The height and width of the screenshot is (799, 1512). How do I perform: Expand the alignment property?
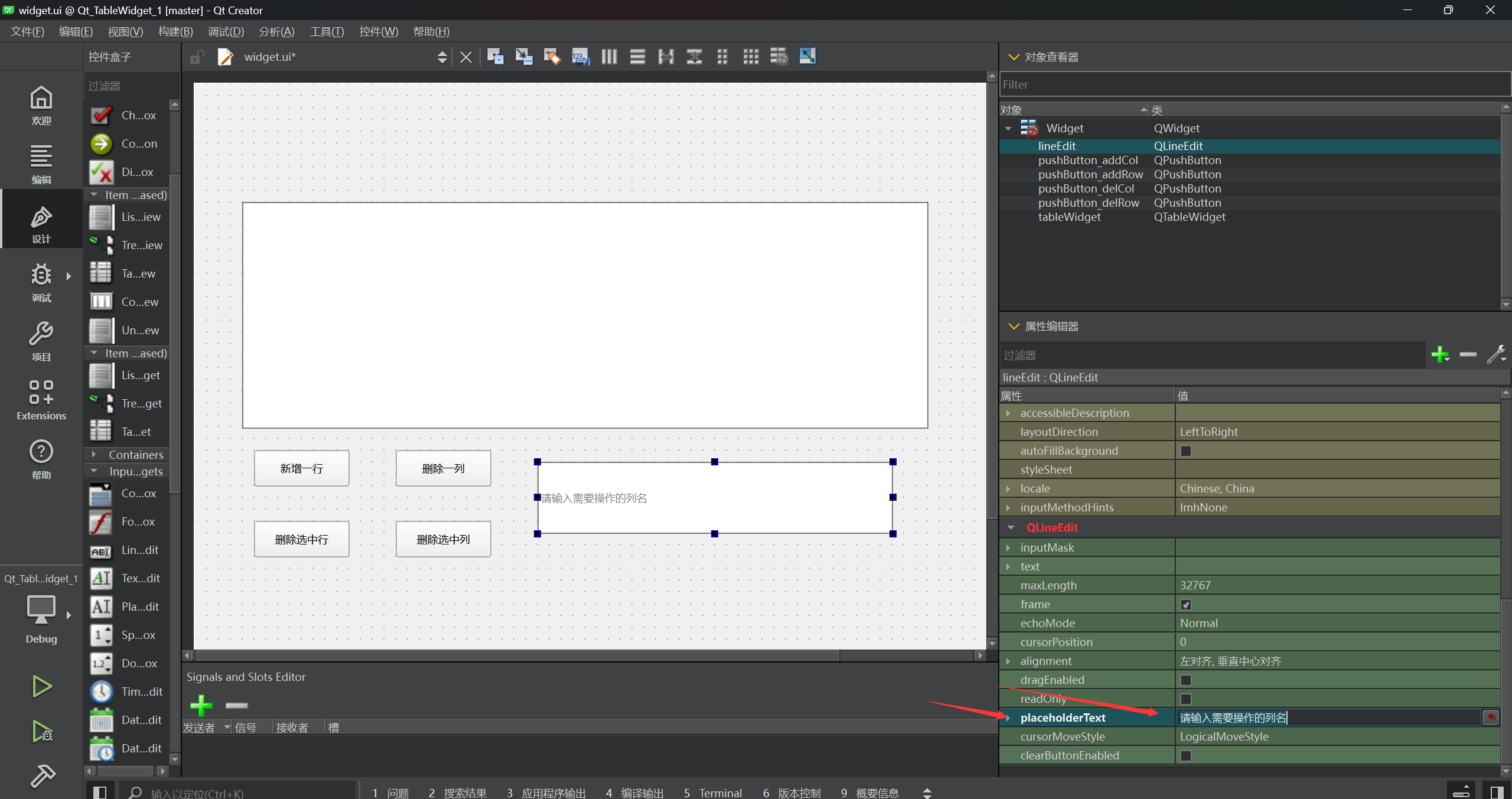[1008, 661]
